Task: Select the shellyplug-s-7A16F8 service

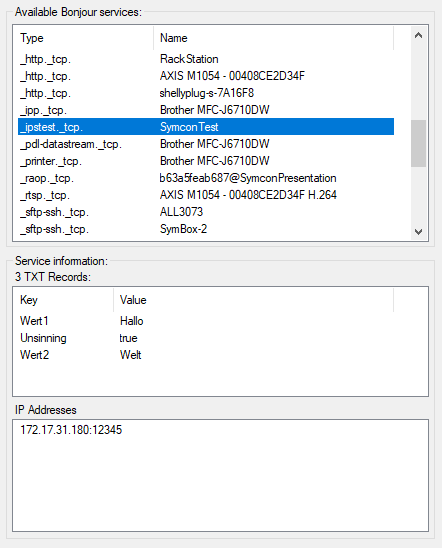Action: pyautogui.click(x=206, y=93)
